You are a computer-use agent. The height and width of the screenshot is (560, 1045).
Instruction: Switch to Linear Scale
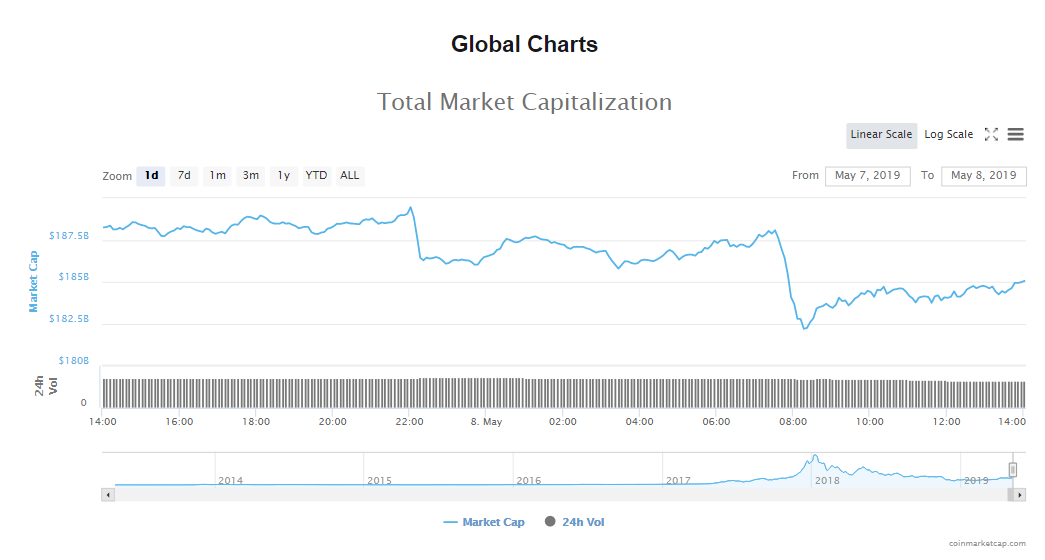[x=881, y=135]
